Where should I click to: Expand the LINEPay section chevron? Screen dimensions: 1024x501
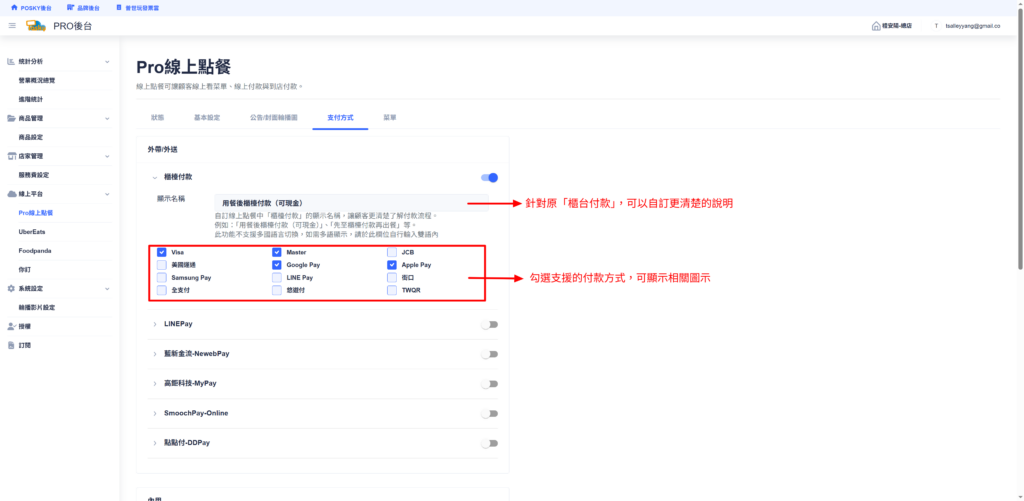pos(155,324)
